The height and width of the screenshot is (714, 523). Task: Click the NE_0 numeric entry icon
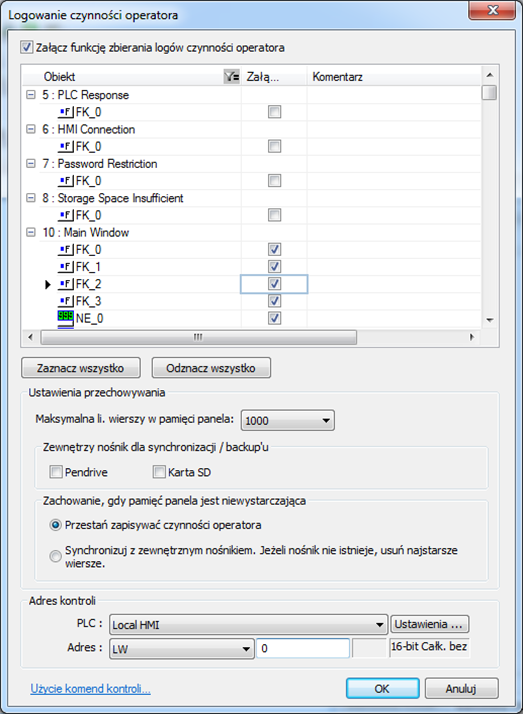click(66, 317)
